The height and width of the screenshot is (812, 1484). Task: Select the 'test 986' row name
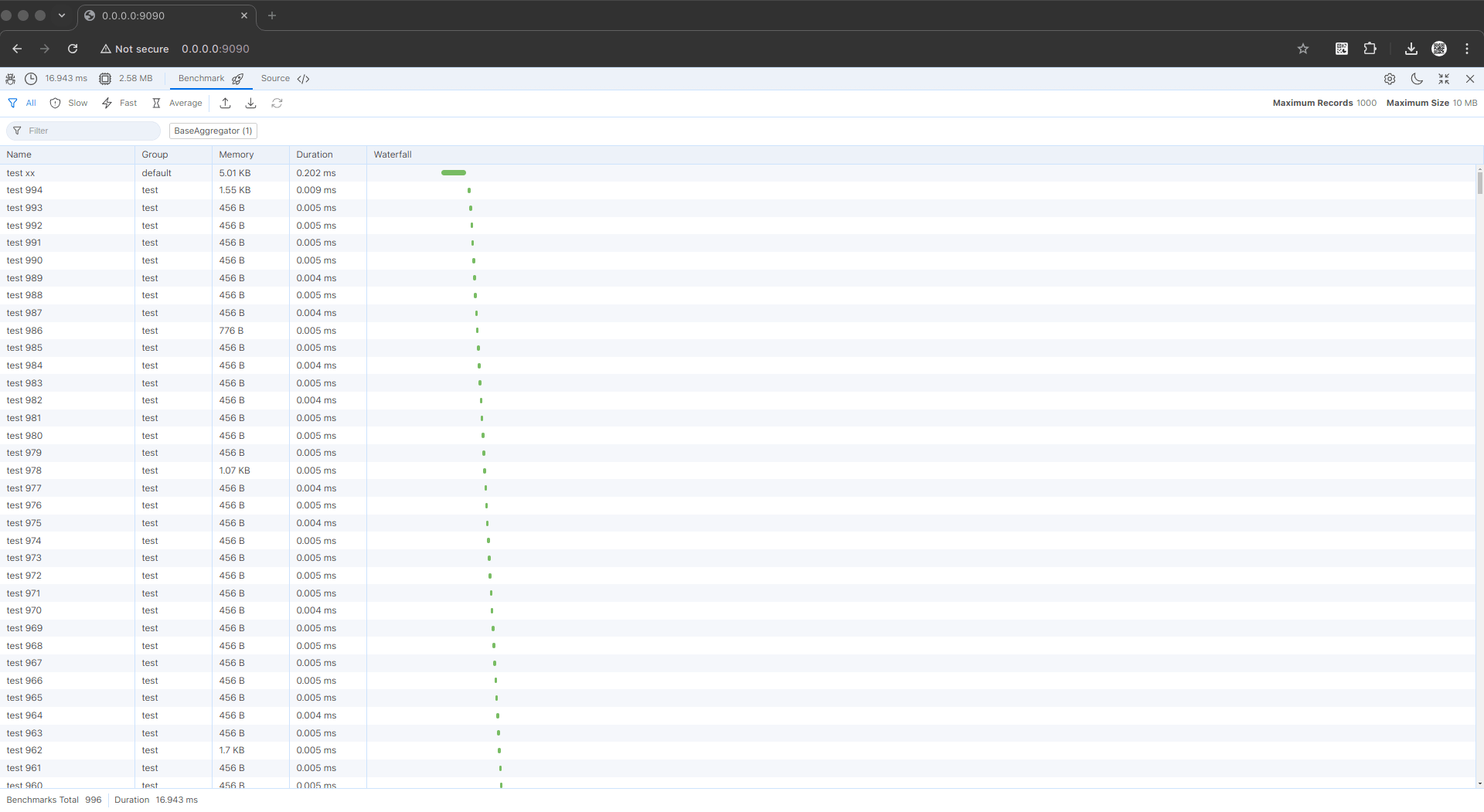(x=25, y=331)
